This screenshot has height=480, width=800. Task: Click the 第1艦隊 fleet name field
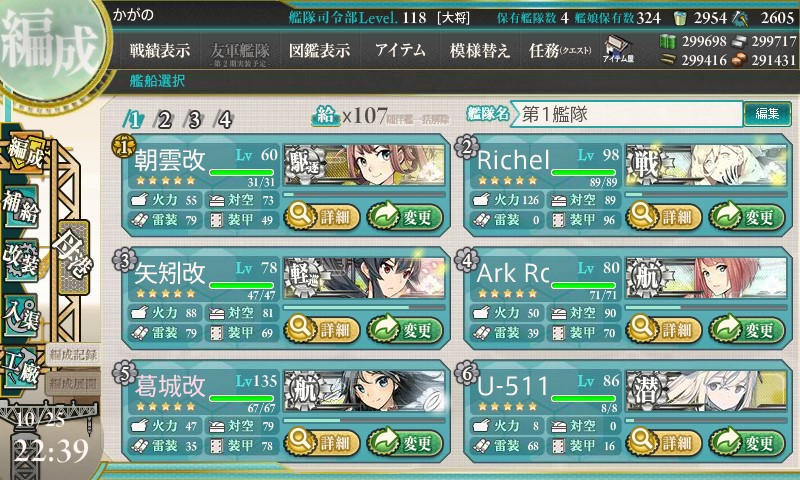(x=627, y=114)
